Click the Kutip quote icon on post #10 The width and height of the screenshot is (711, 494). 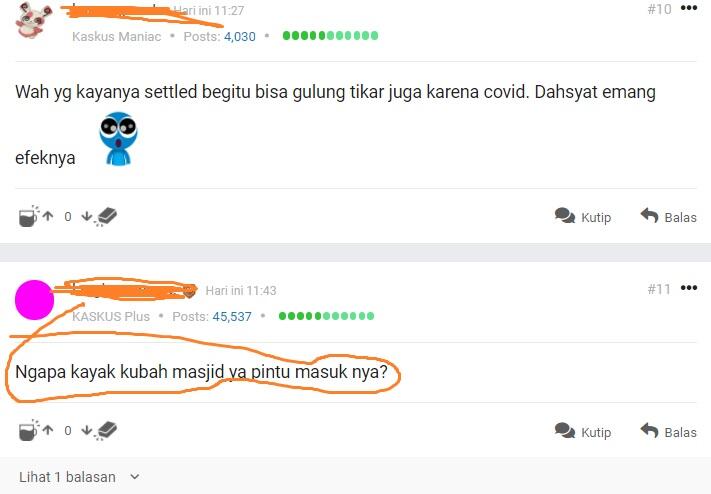tap(565, 215)
